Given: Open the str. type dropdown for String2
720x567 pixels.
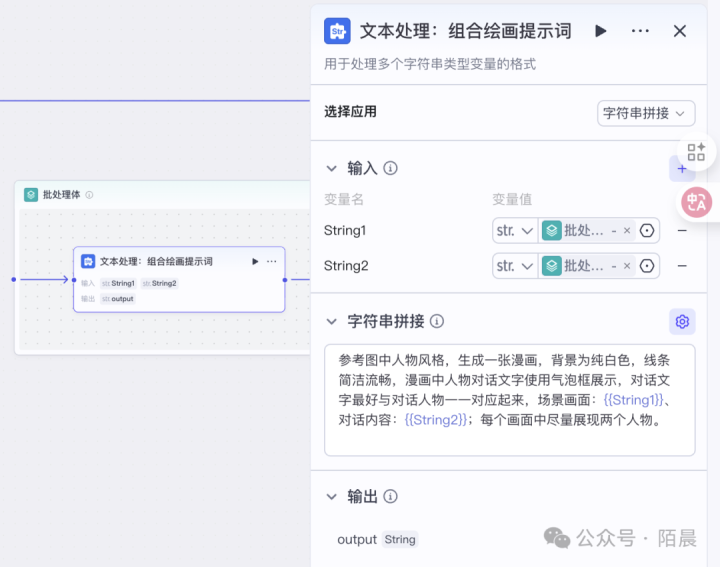Looking at the screenshot, I should coord(515,266).
